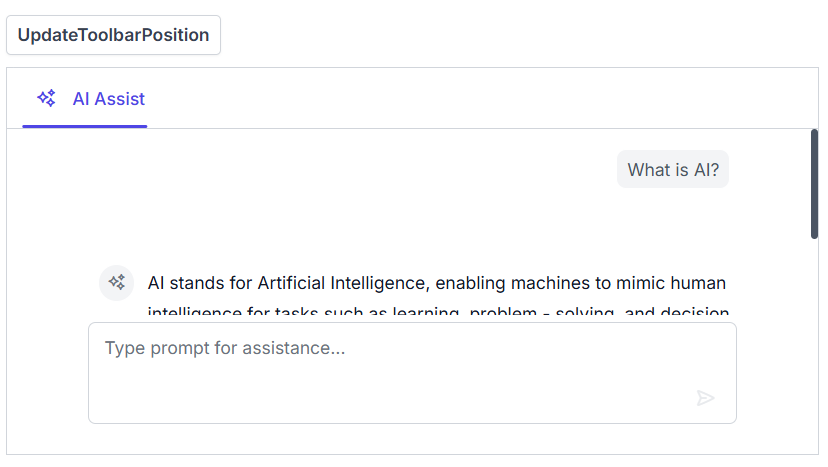
Task: Click the empty tab header right of AI Assist
Action: [480, 99]
